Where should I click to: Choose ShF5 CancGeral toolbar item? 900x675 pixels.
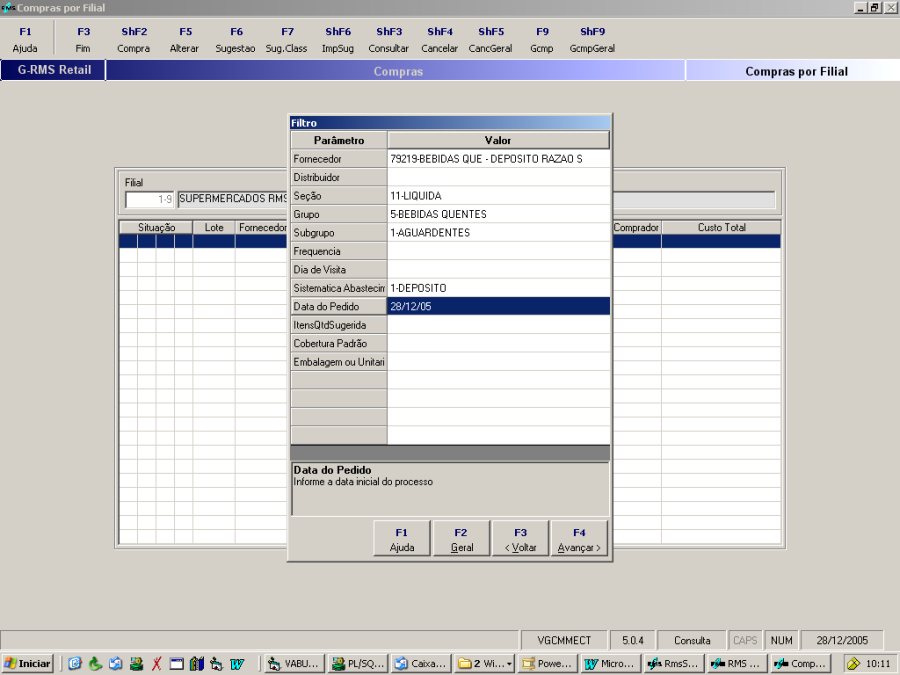[x=490, y=40]
